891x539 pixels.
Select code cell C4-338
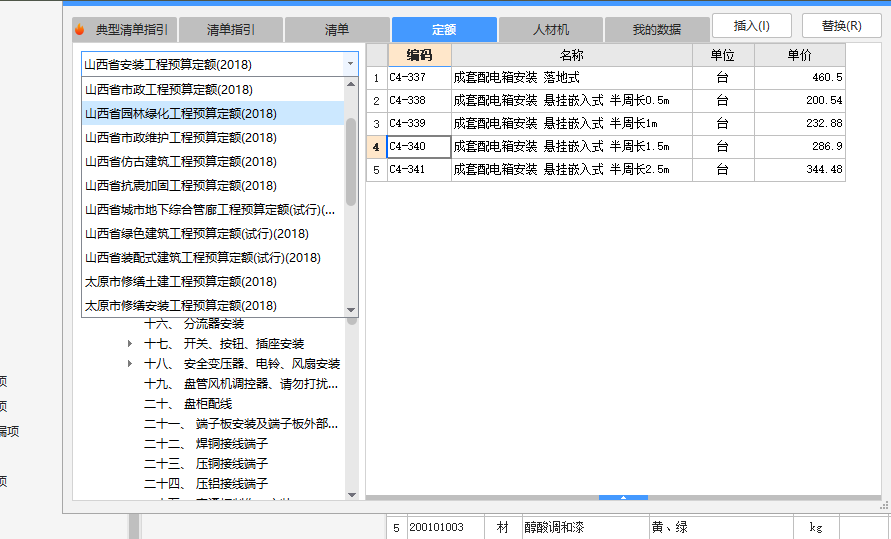[419, 101]
